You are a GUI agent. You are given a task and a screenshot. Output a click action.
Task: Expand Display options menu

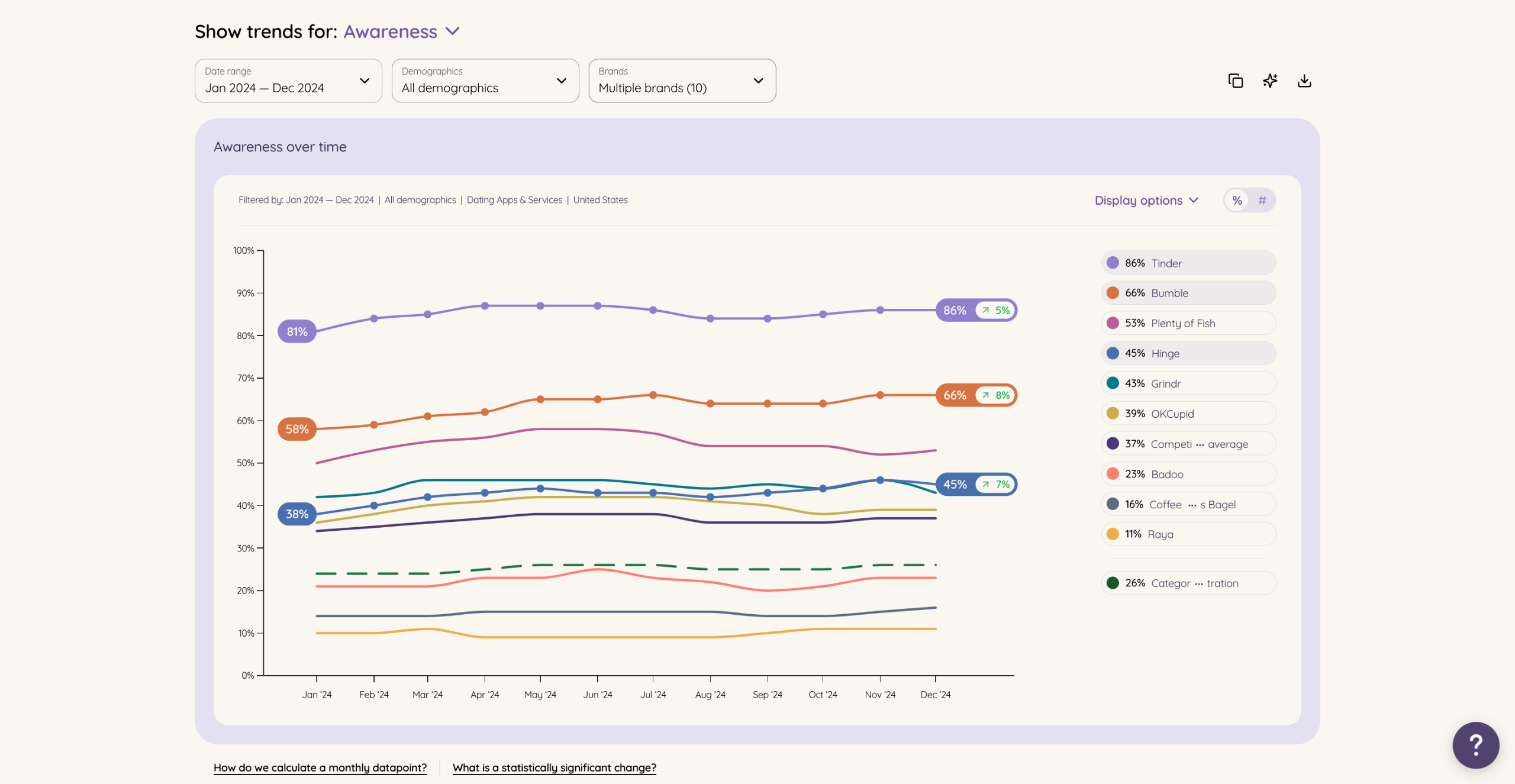(1146, 201)
